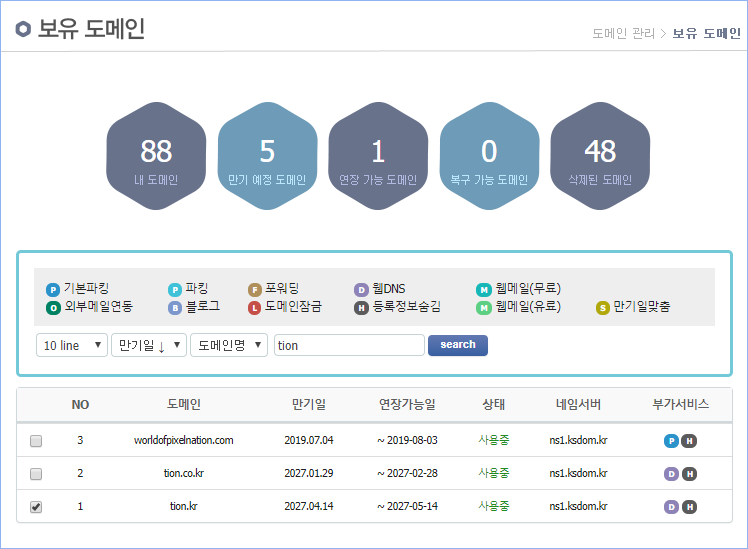Uncheck the tion.kr row checkbox
The width and height of the screenshot is (748, 549).
[x=36, y=507]
